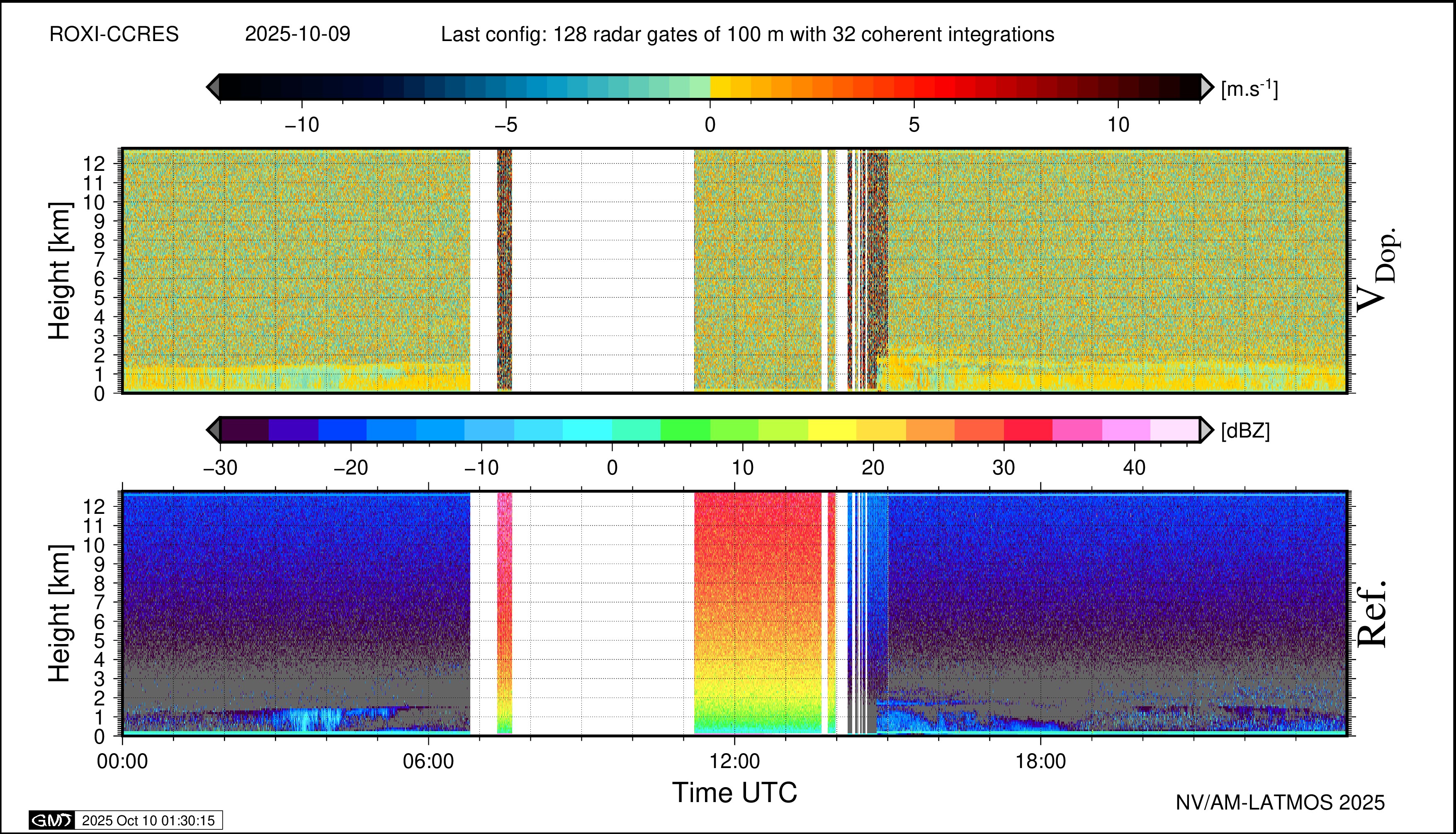This screenshot has width=1456, height=834.
Task: Click the NV/AM-LATMOS 2025 credit text
Action: 1280,802
